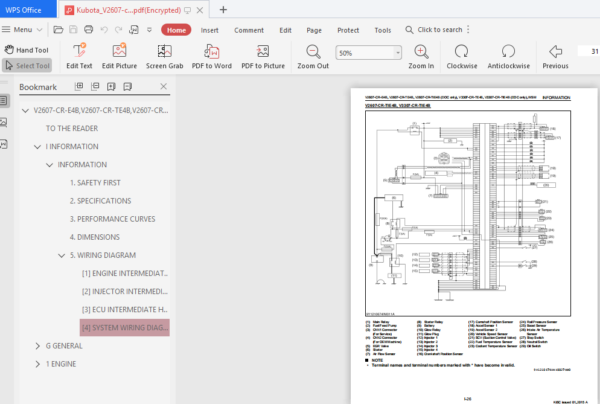Click the Zoom In magnifier
The image size is (600, 404).
(x=421, y=56)
